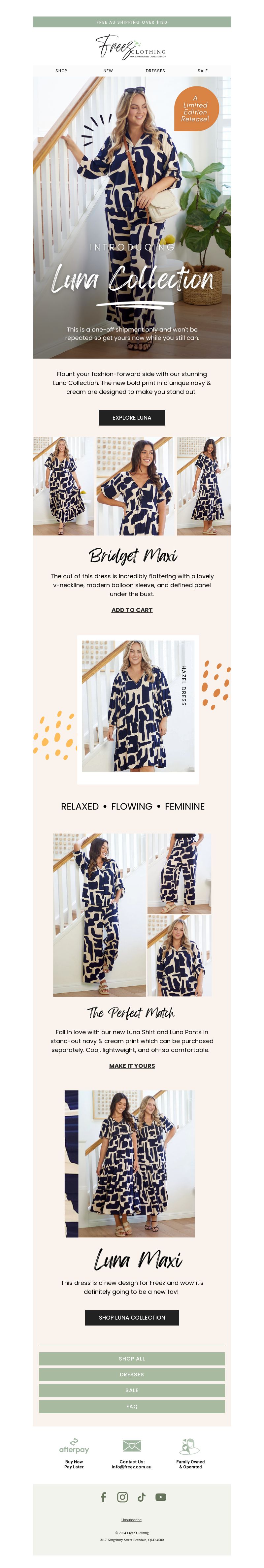This screenshot has height=1568, width=264.
Task: Follow the MAKE IT YOURS link
Action: click(x=132, y=1066)
